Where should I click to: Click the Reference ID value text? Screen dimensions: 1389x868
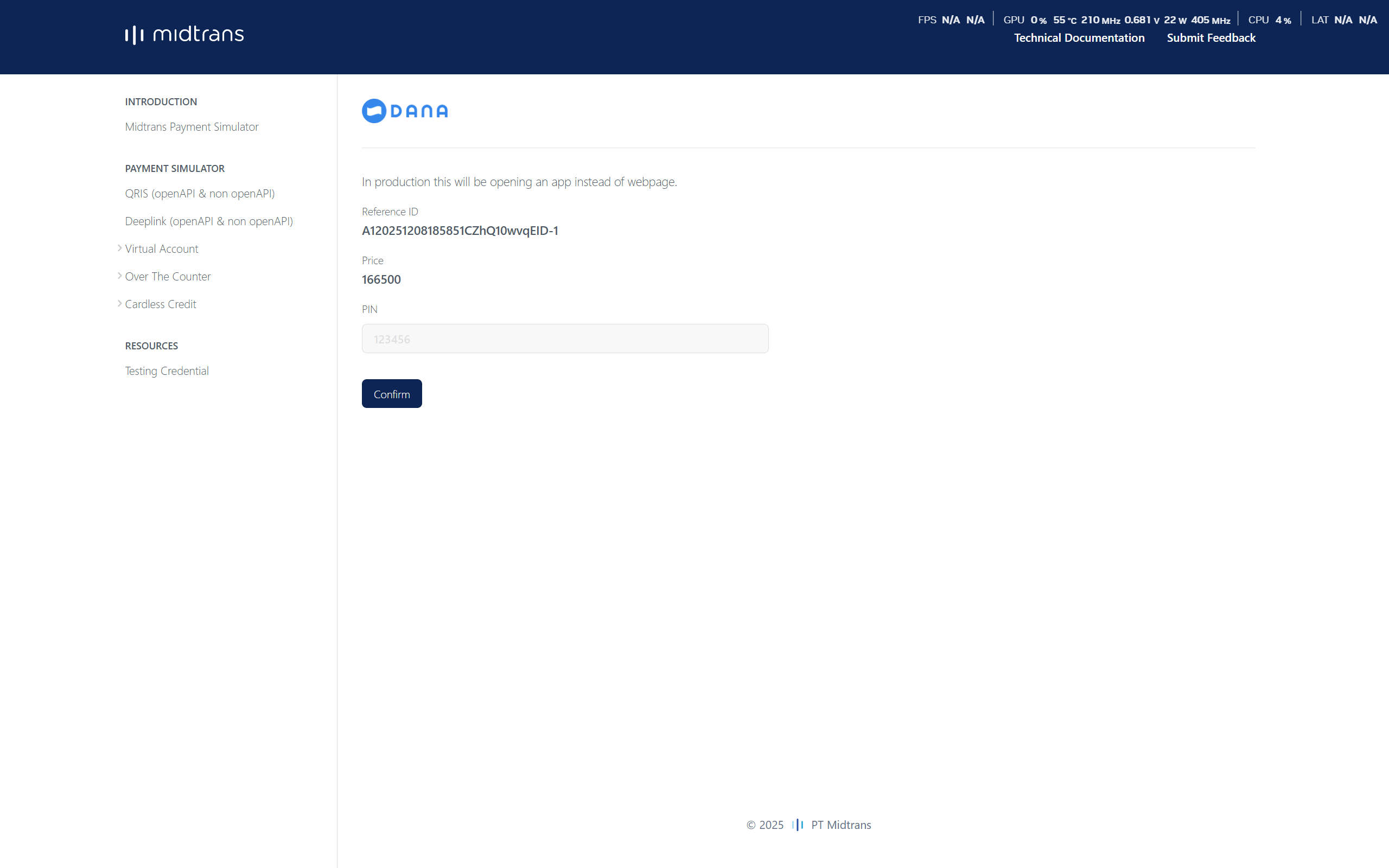point(460,231)
